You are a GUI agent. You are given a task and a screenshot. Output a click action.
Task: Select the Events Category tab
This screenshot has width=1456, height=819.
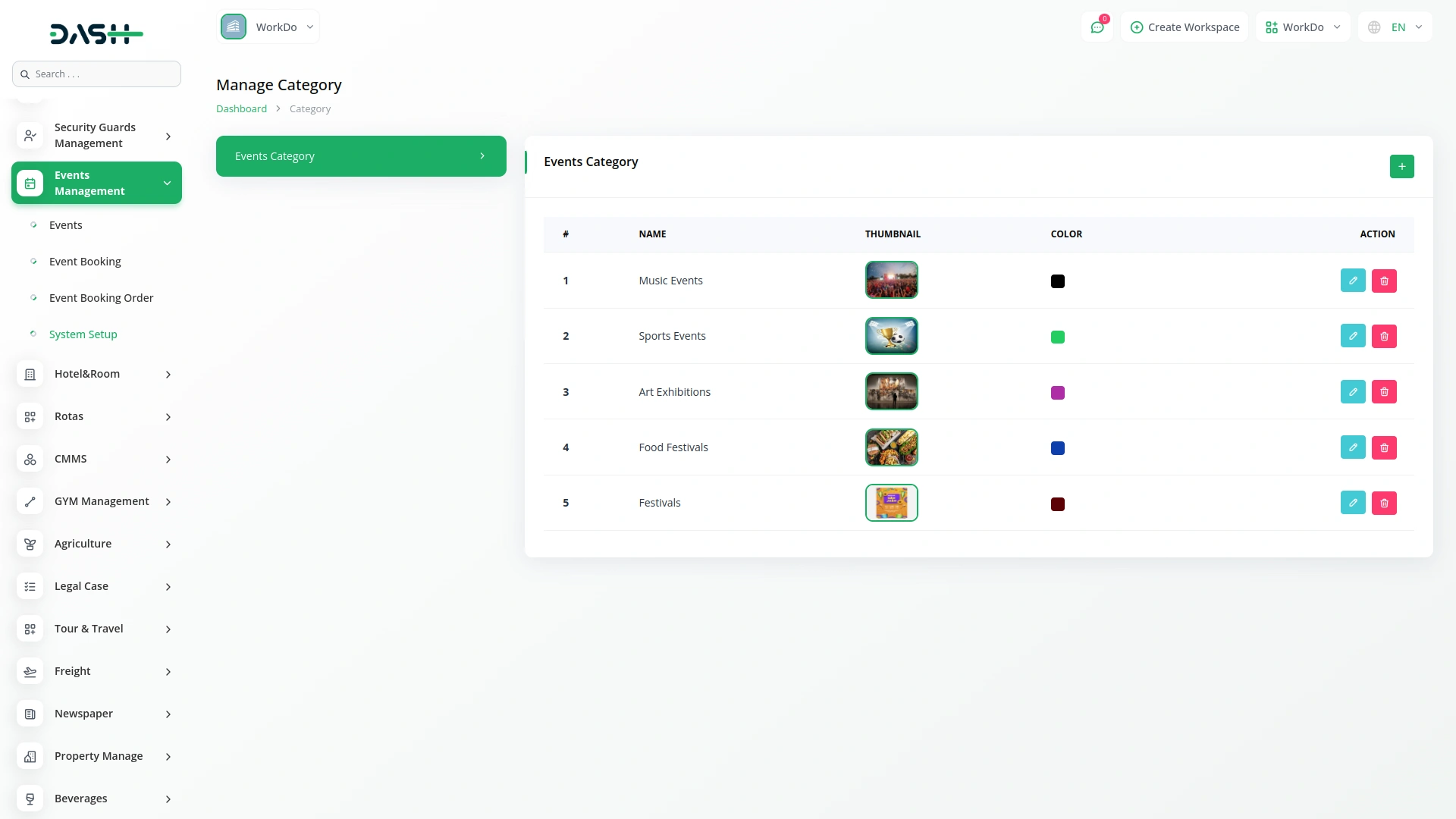click(361, 156)
